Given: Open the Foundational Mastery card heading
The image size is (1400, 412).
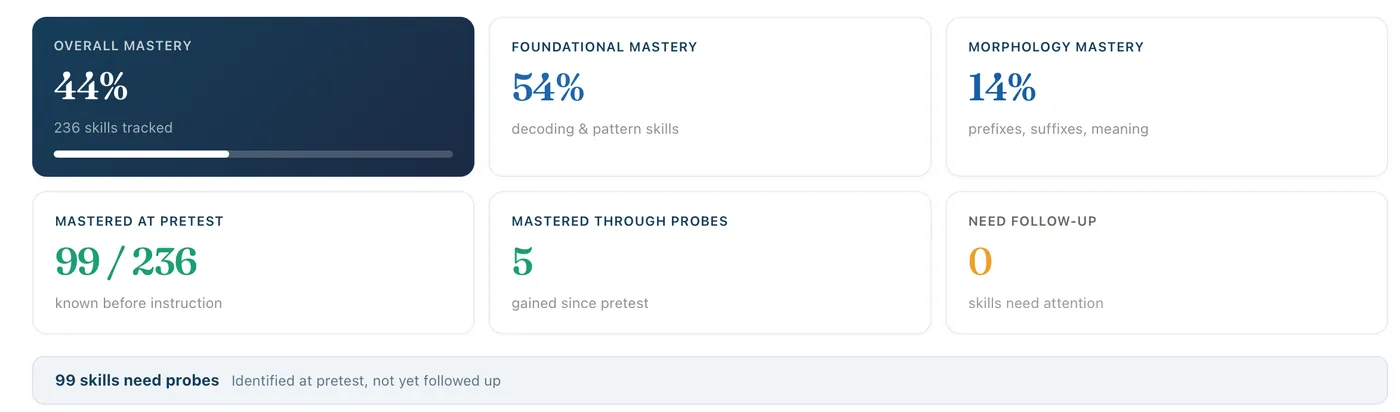Looking at the screenshot, I should coord(604,47).
